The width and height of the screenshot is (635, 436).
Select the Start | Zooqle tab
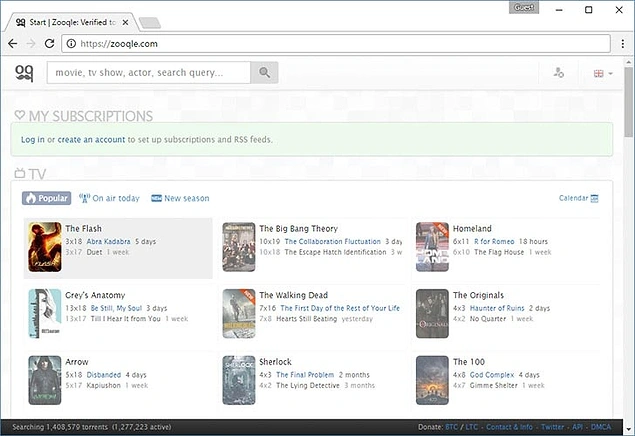point(71,22)
